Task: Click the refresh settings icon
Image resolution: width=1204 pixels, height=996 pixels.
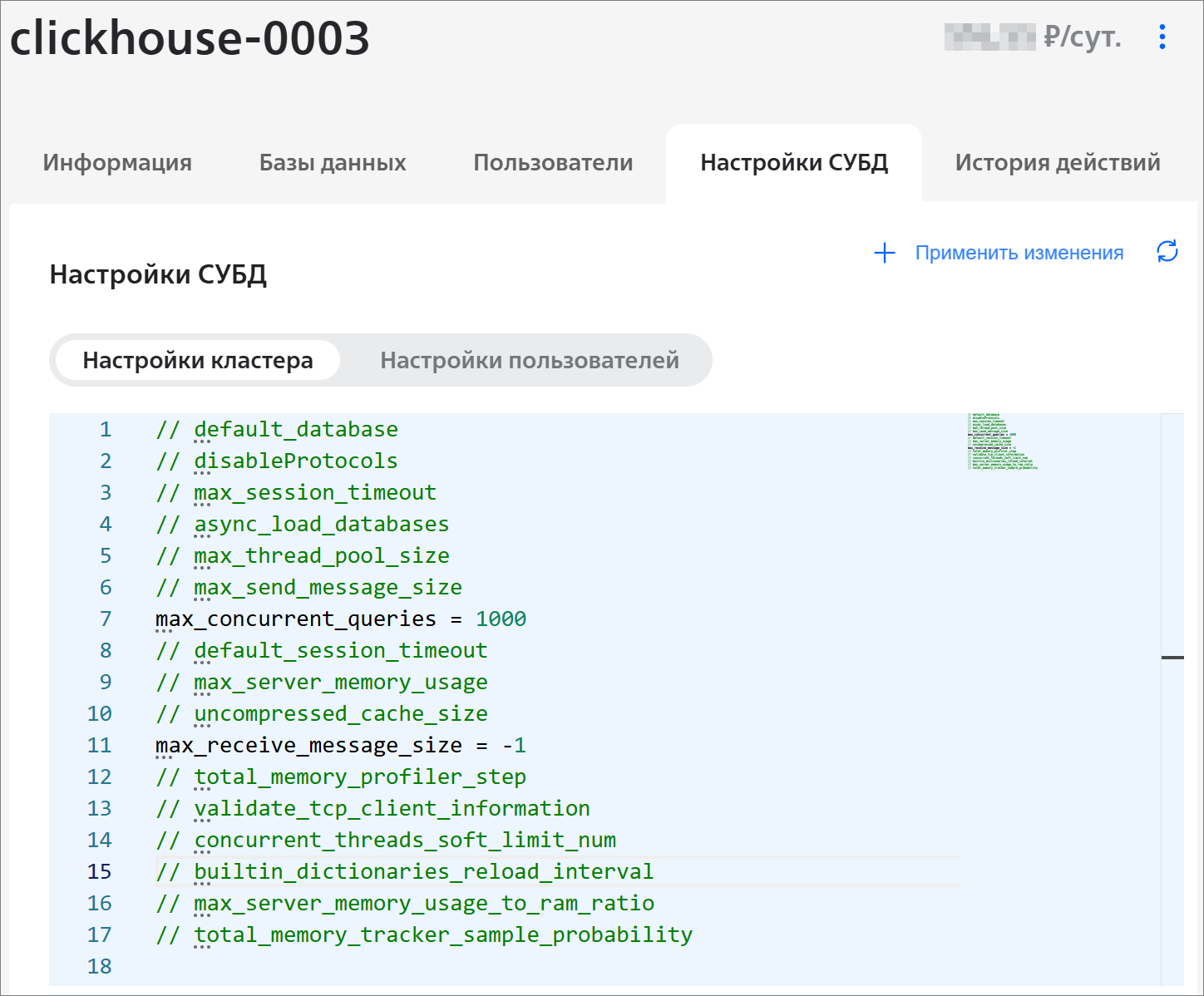Action: pyautogui.click(x=1167, y=252)
